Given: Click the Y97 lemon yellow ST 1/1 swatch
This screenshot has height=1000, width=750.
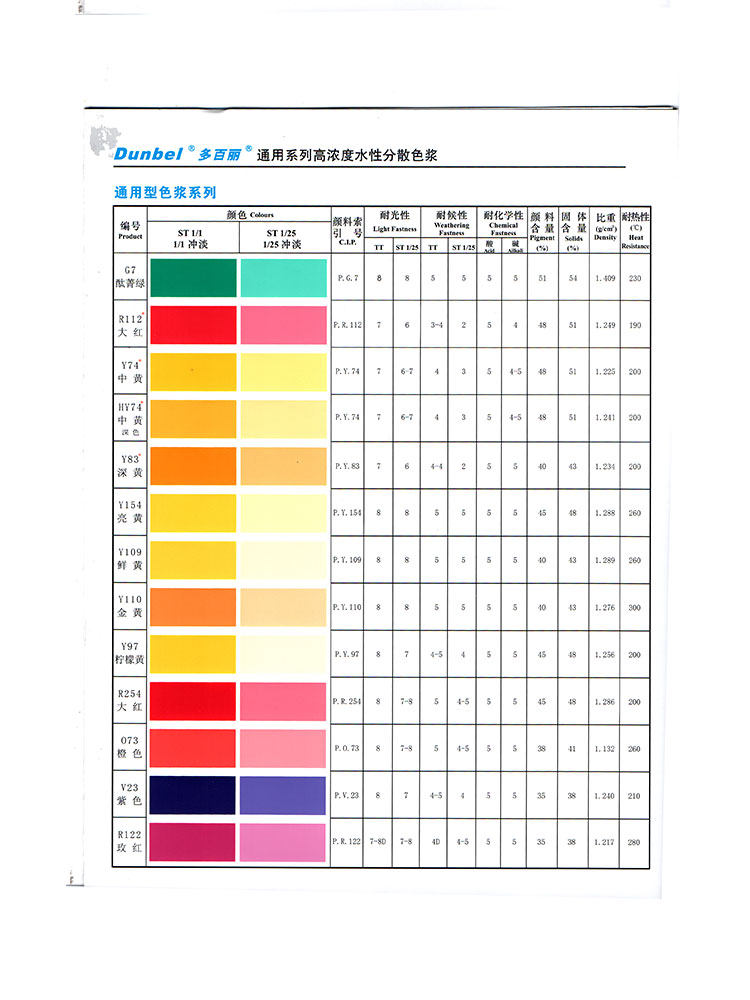Looking at the screenshot, I should [193, 654].
